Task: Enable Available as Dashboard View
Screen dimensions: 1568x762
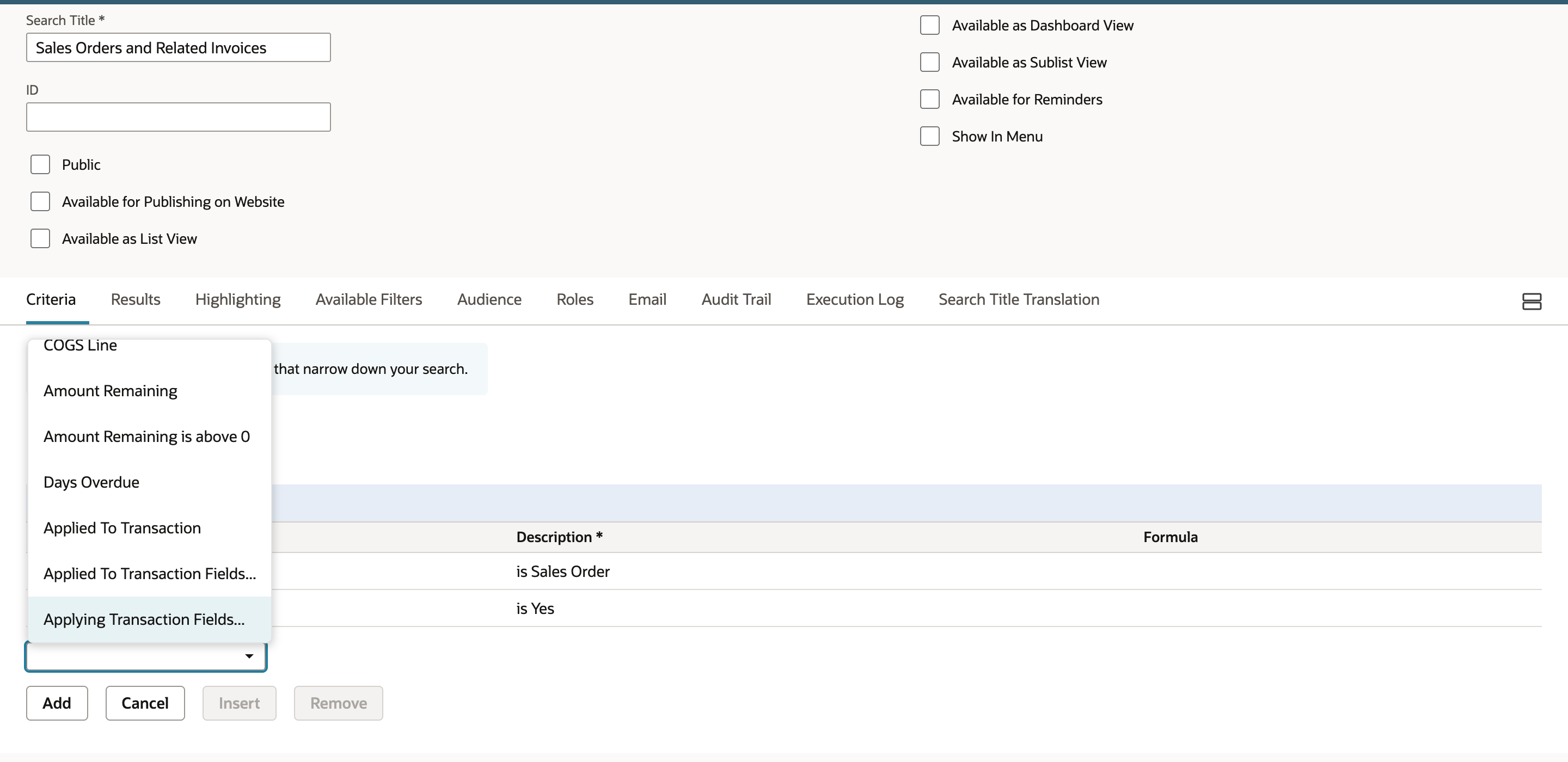Action: pos(929,25)
